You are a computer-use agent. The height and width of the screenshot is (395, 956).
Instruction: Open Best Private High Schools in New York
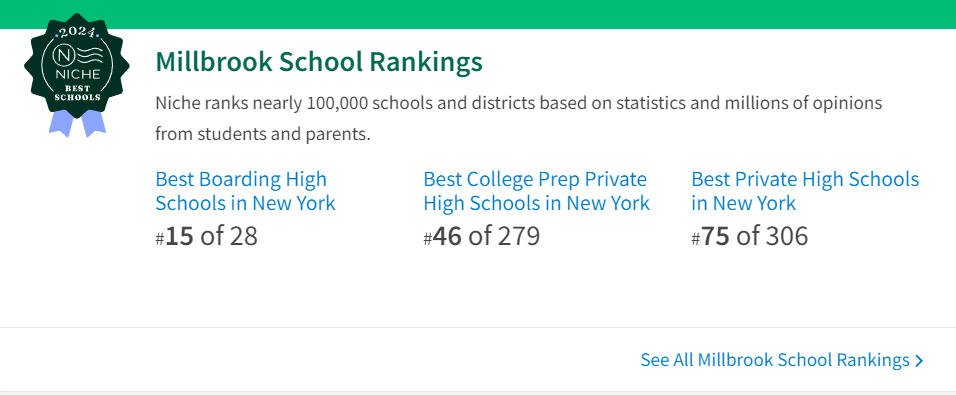pos(805,191)
